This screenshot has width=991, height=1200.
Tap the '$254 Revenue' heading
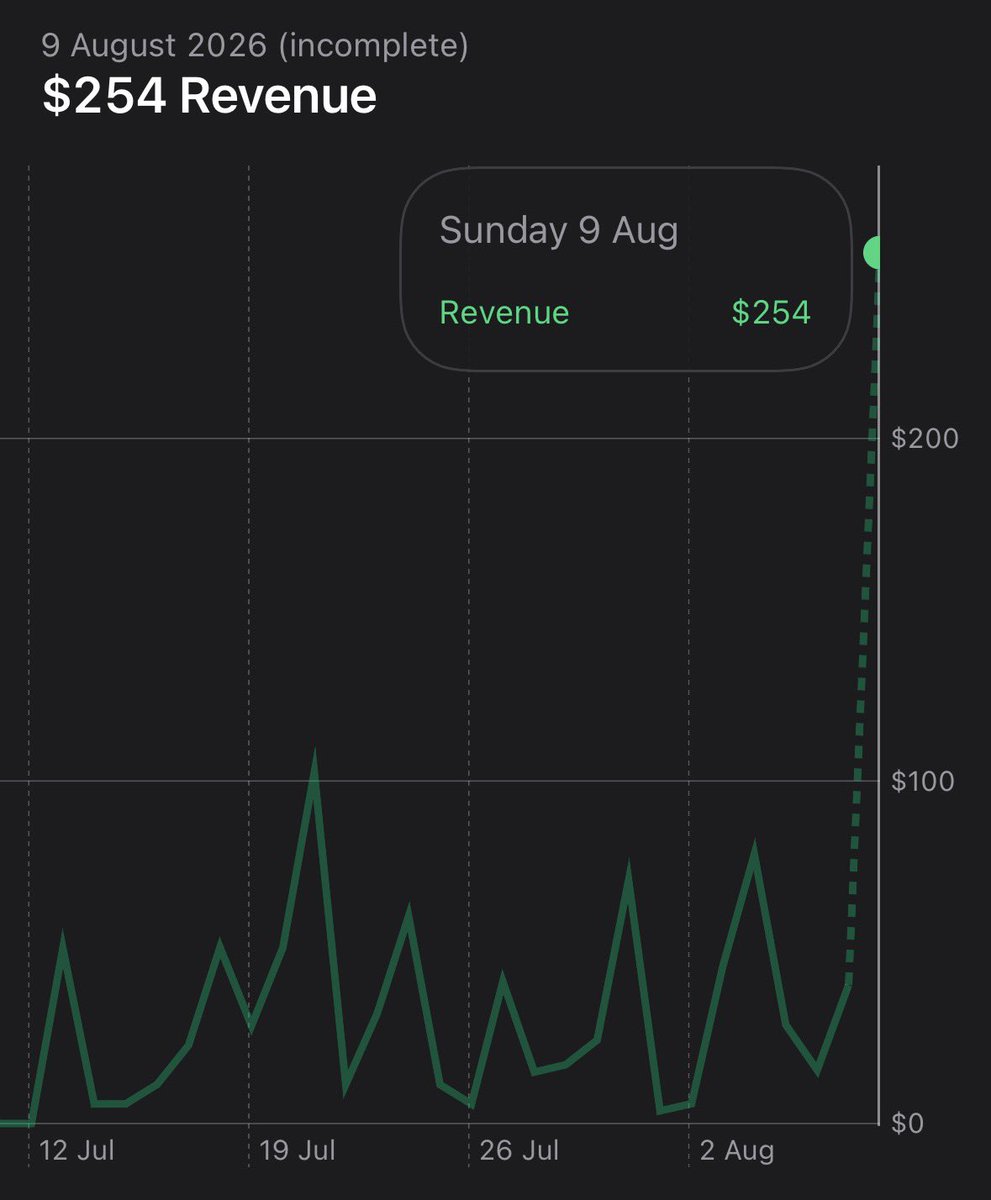(x=209, y=97)
